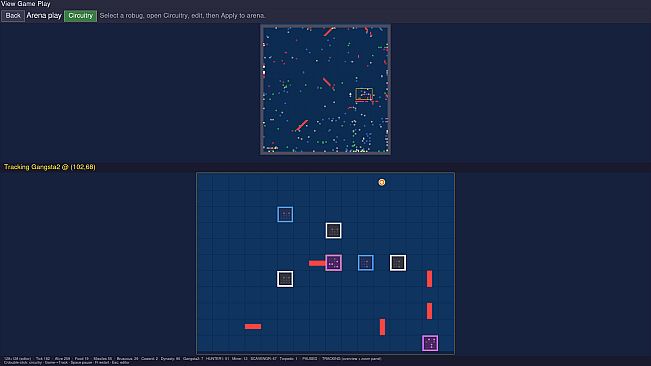Click the status bar stats line at bottom
Image resolution: width=651 pixels, height=366 pixels.
click(193, 359)
